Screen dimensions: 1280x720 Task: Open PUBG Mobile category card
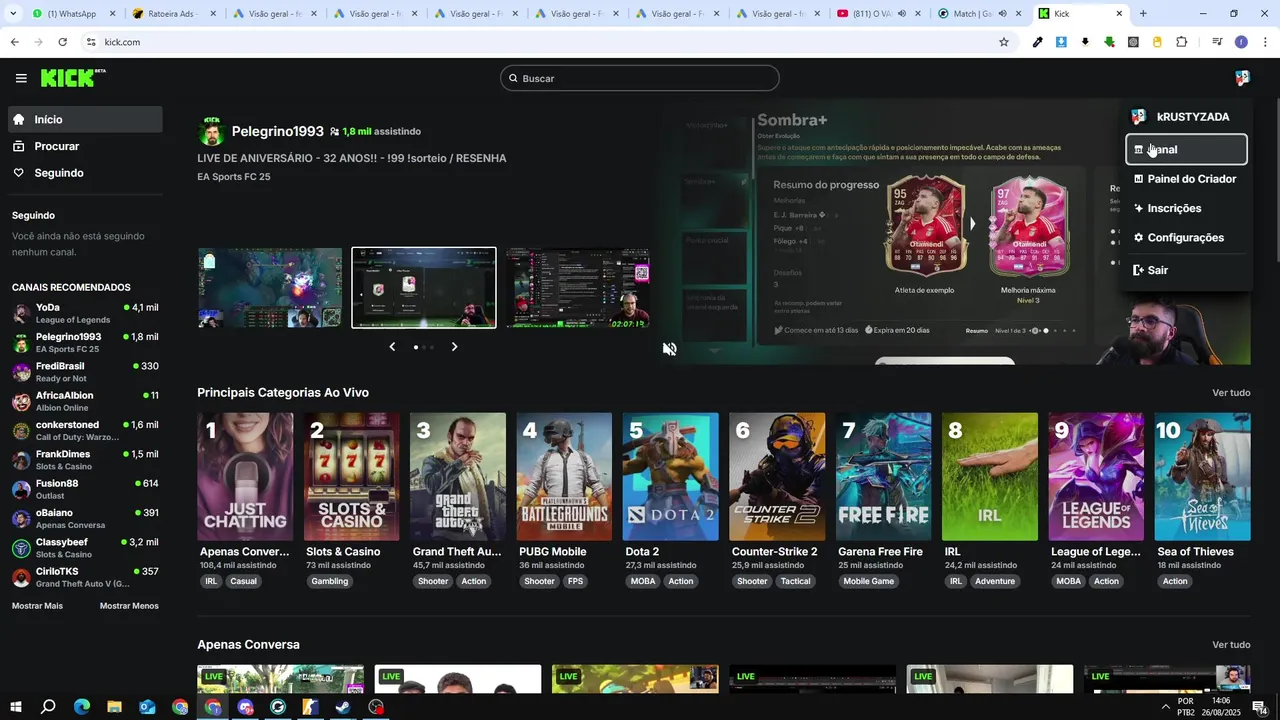point(564,477)
